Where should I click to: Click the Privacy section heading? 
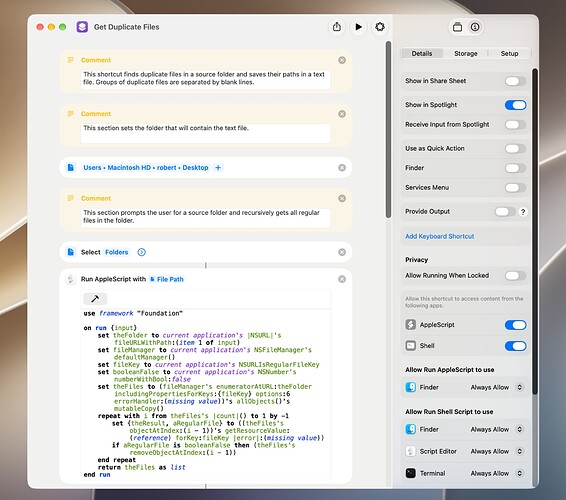click(x=417, y=260)
